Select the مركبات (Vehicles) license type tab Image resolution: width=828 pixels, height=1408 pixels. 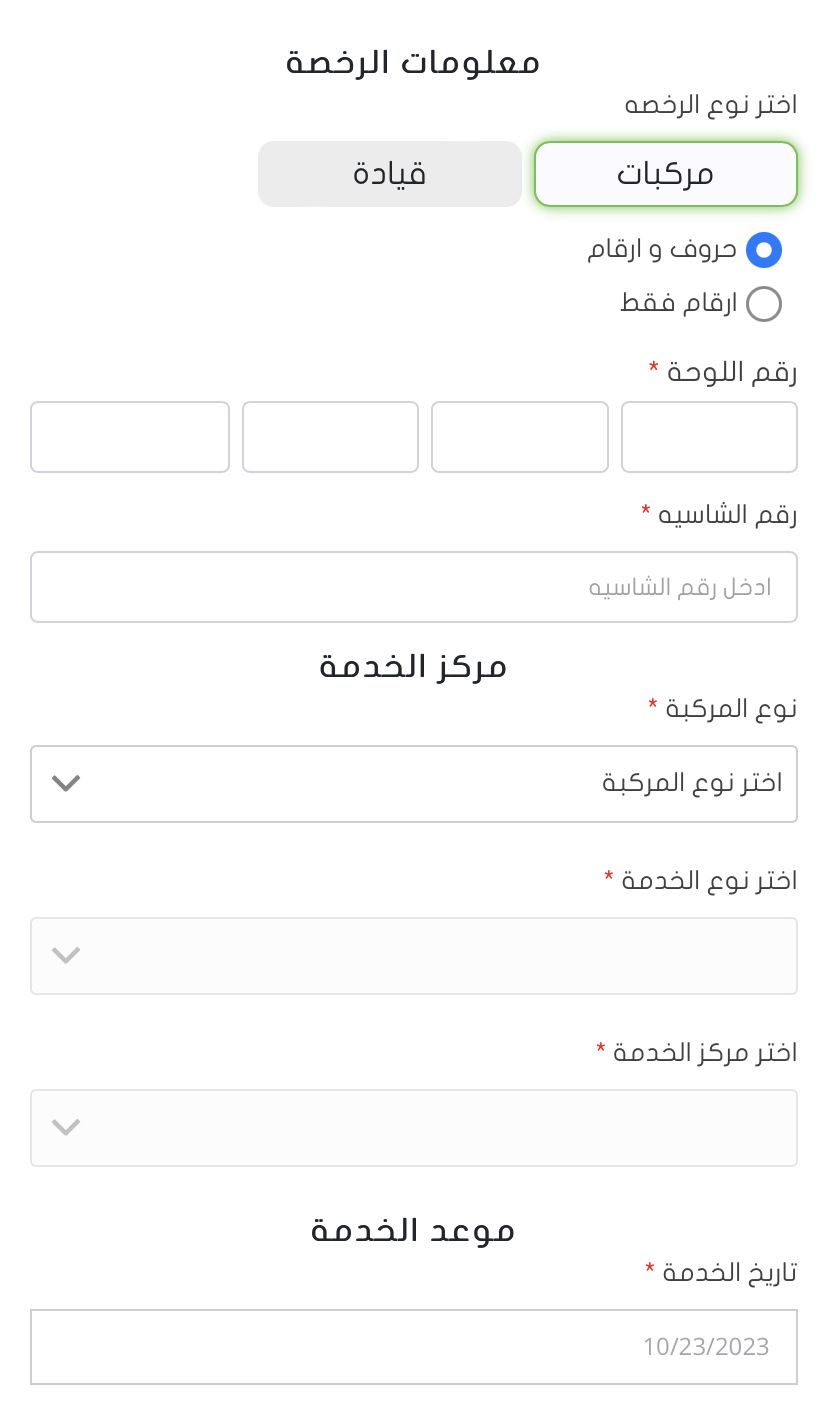point(665,173)
